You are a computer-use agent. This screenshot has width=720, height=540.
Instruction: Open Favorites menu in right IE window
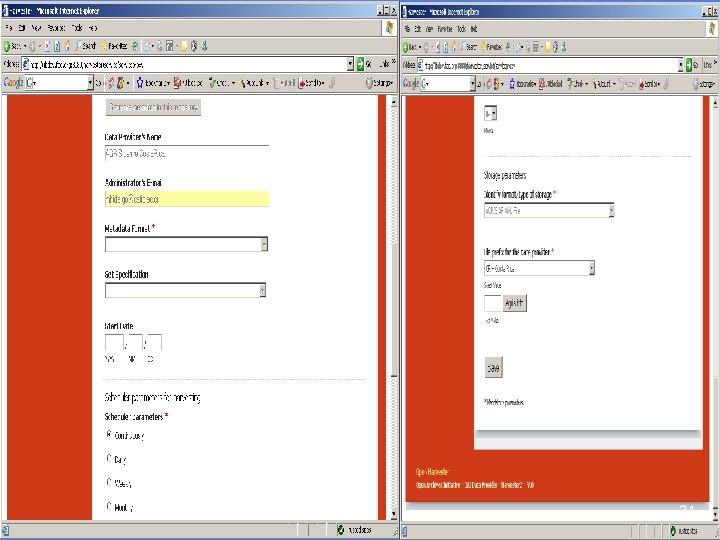(444, 29)
